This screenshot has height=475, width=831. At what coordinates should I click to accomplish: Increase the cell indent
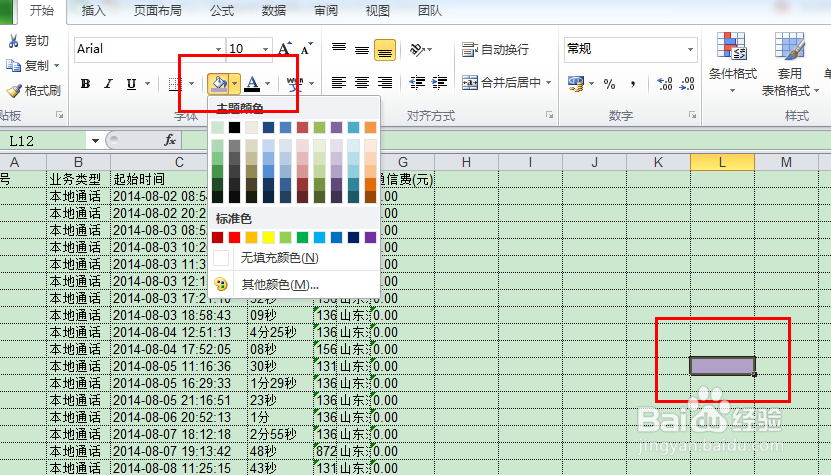click(x=439, y=83)
